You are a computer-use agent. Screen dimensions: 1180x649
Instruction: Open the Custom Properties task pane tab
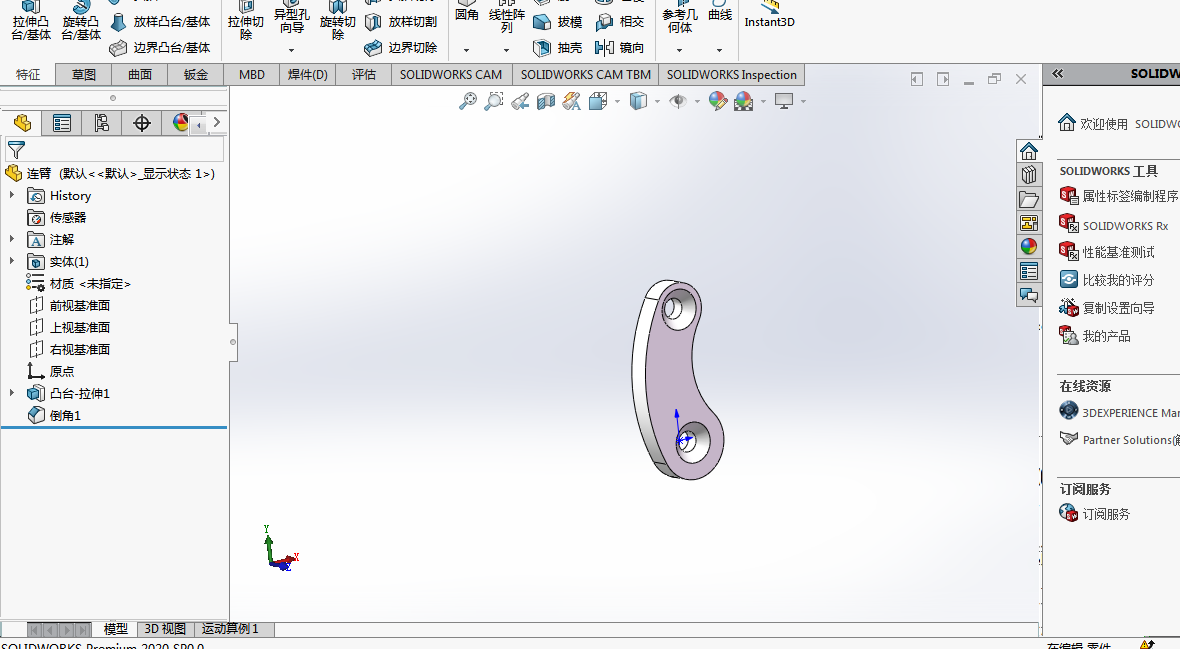pyautogui.click(x=1029, y=271)
